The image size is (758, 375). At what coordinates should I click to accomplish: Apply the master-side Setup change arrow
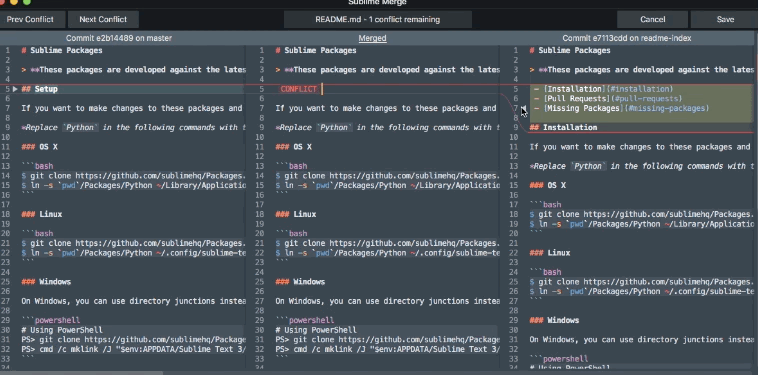pos(15,89)
